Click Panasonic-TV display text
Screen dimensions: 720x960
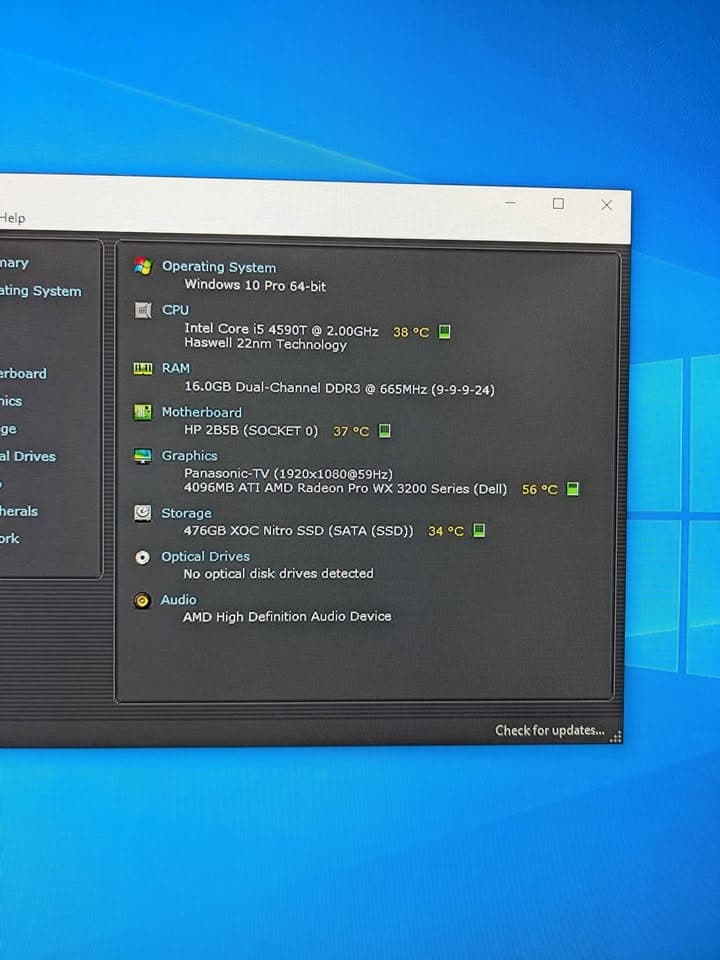point(288,474)
